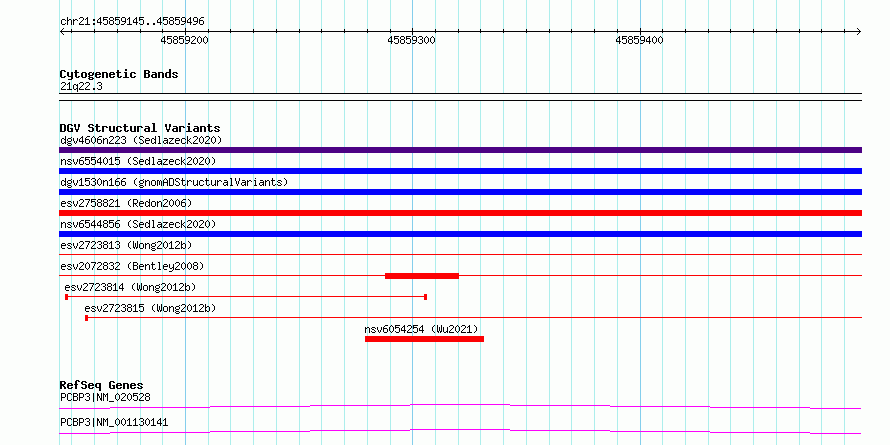Open variant esv2723815 (Wong2012b) label

tap(150, 308)
